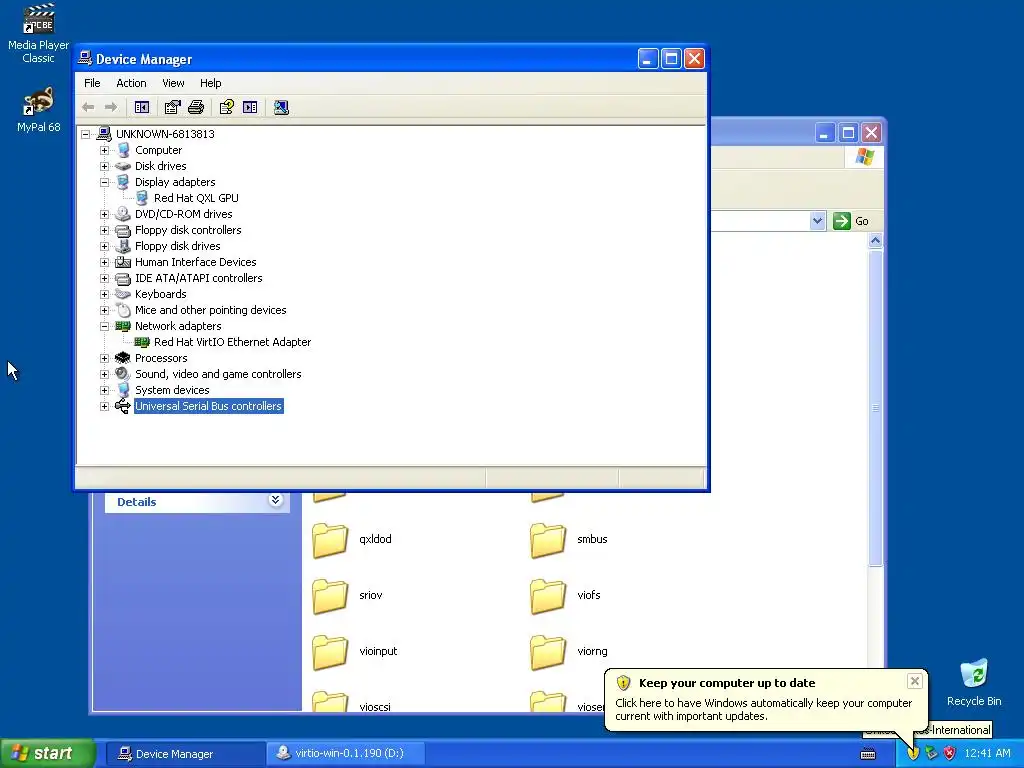Open the MyPal 68 desktop shortcut
1024x768 pixels.
[x=39, y=109]
